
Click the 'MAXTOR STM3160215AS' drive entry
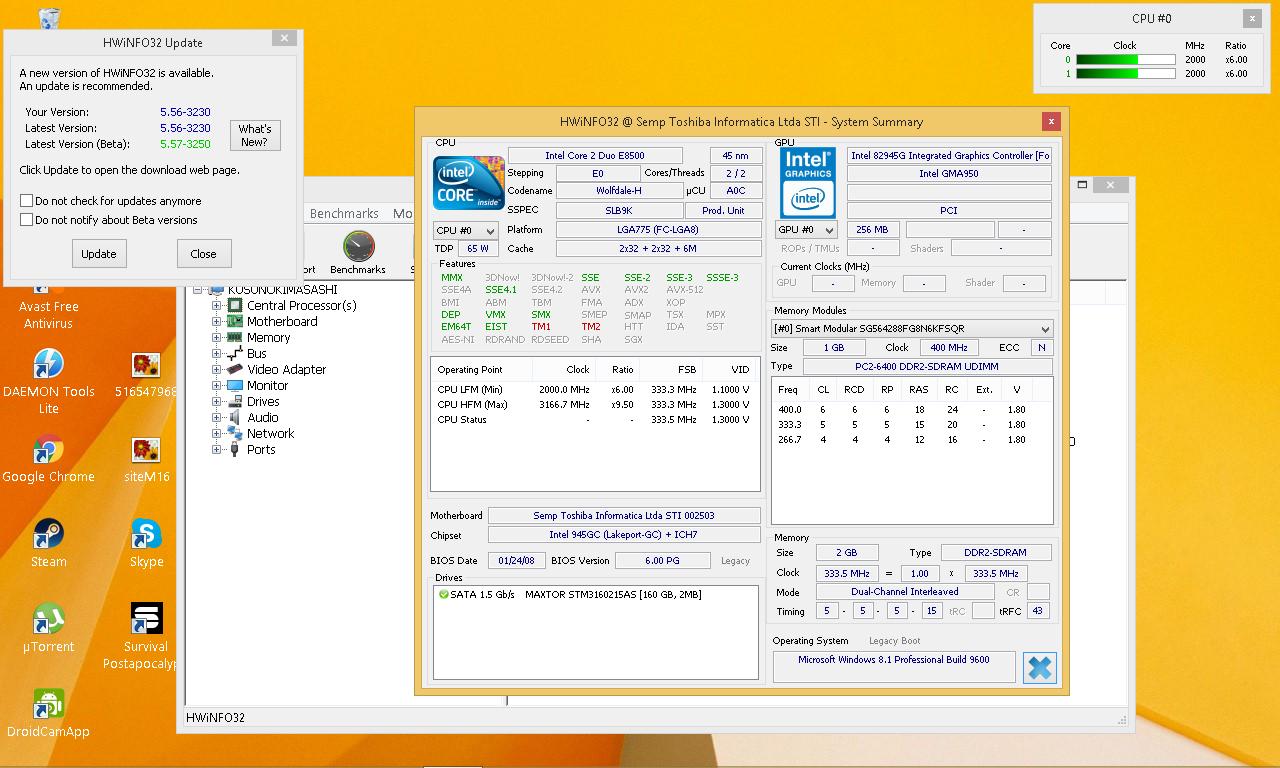tap(613, 595)
